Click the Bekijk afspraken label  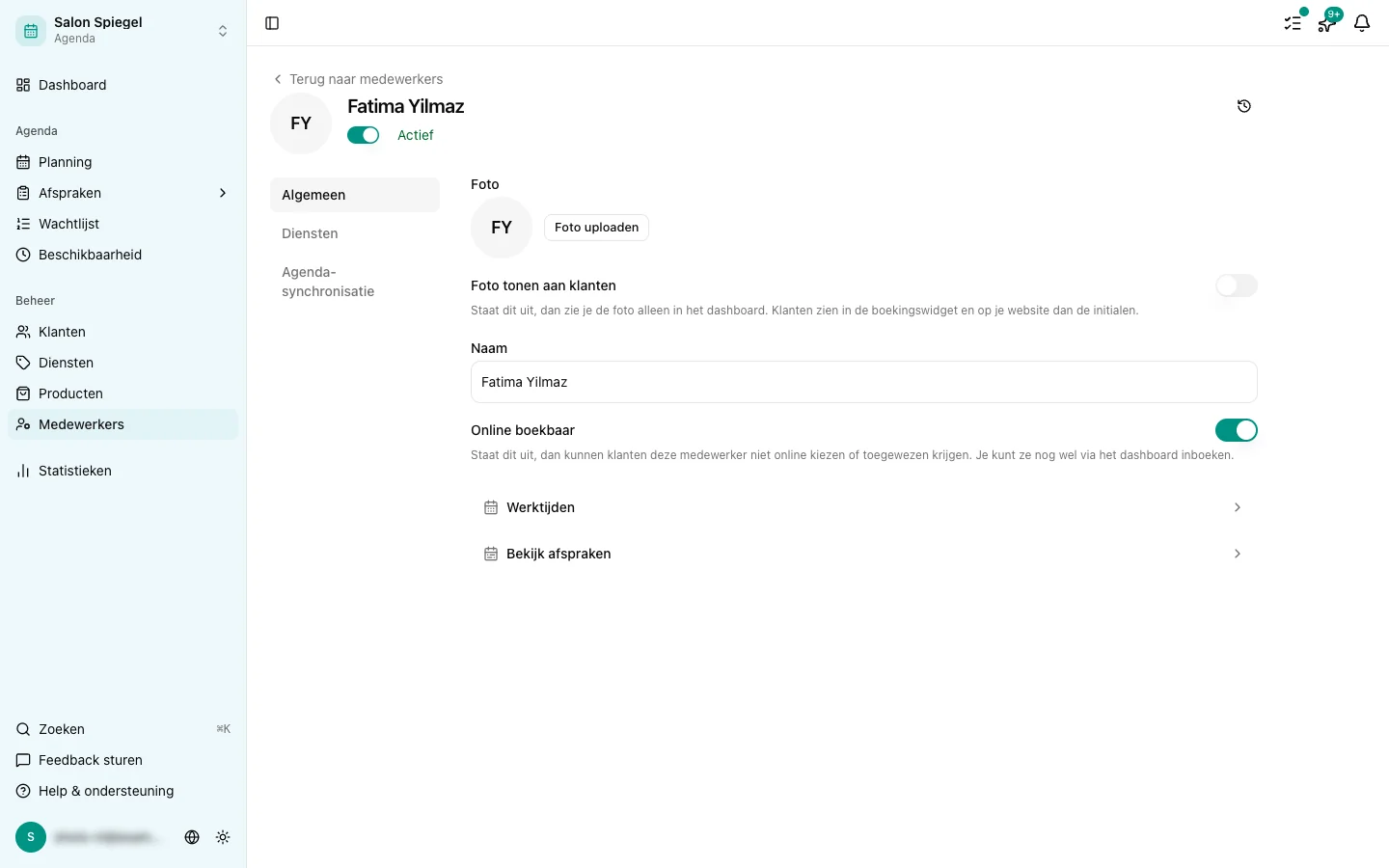[558, 554]
